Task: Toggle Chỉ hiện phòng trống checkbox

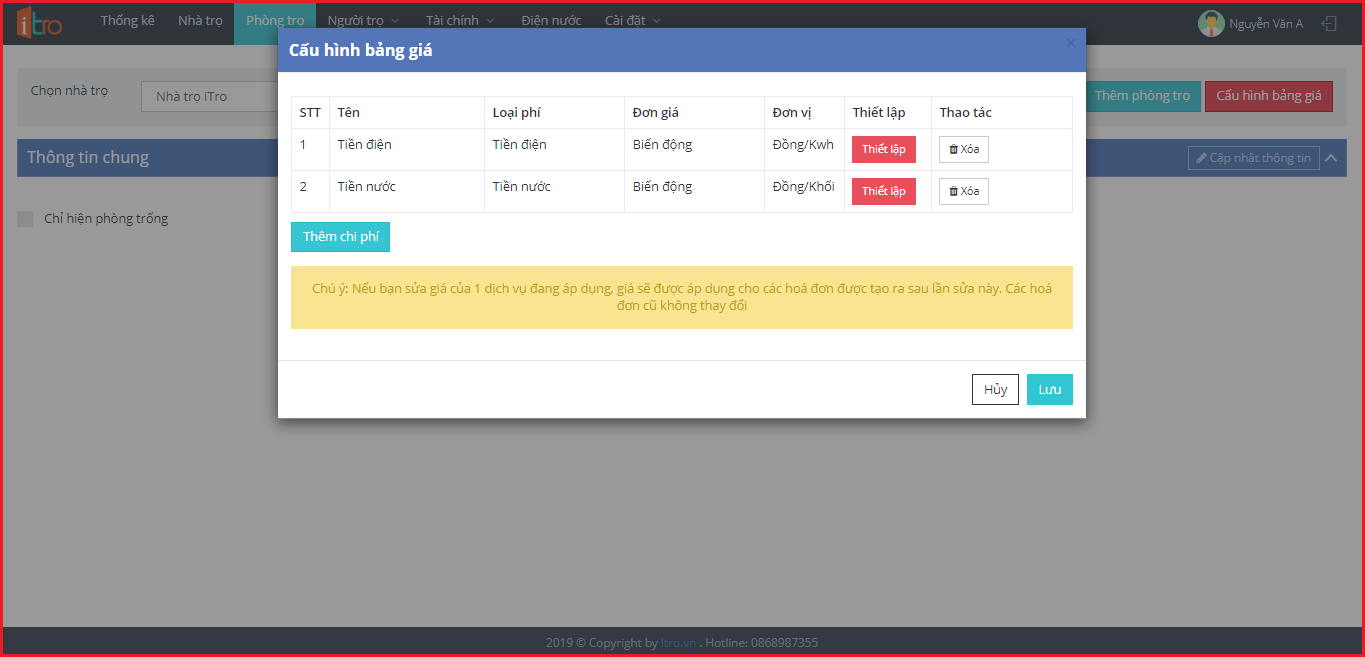Action: pos(25,219)
